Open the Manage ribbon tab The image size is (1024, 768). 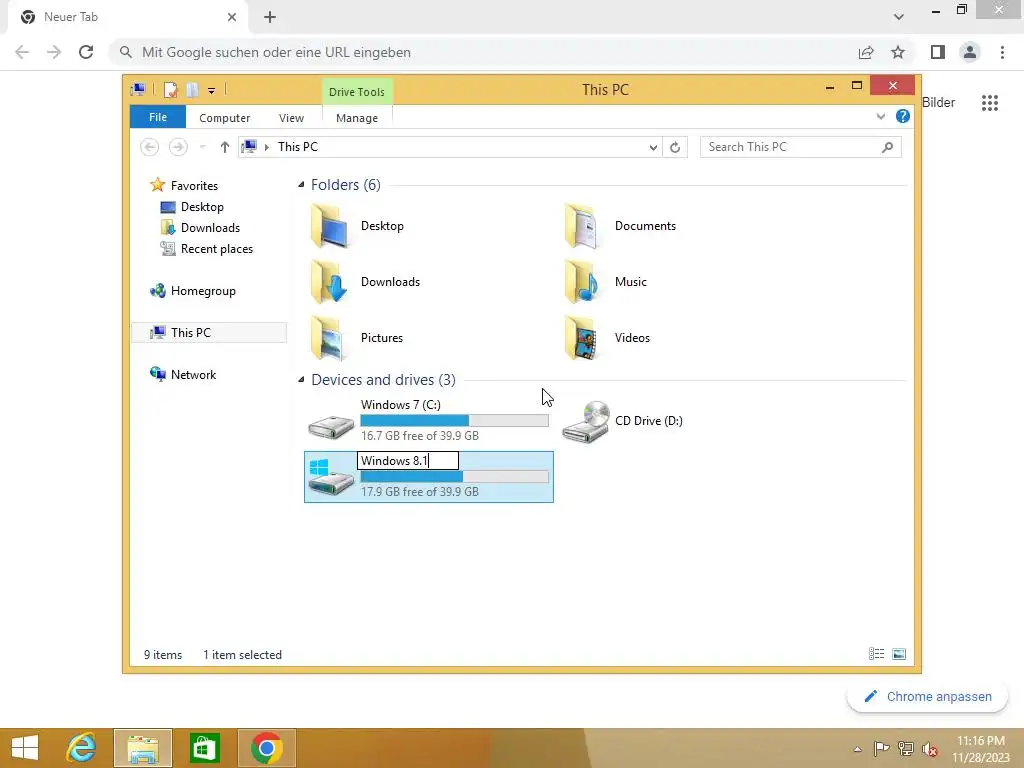(357, 118)
